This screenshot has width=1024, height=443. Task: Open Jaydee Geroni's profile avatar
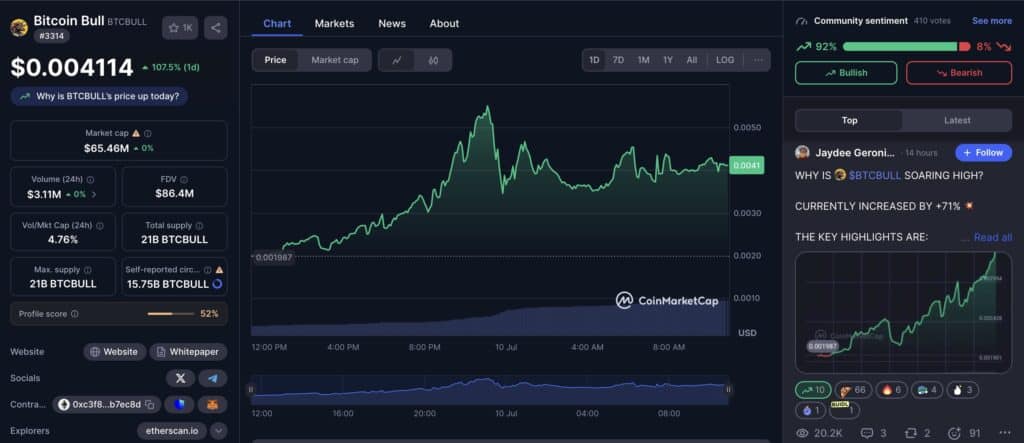(802, 152)
